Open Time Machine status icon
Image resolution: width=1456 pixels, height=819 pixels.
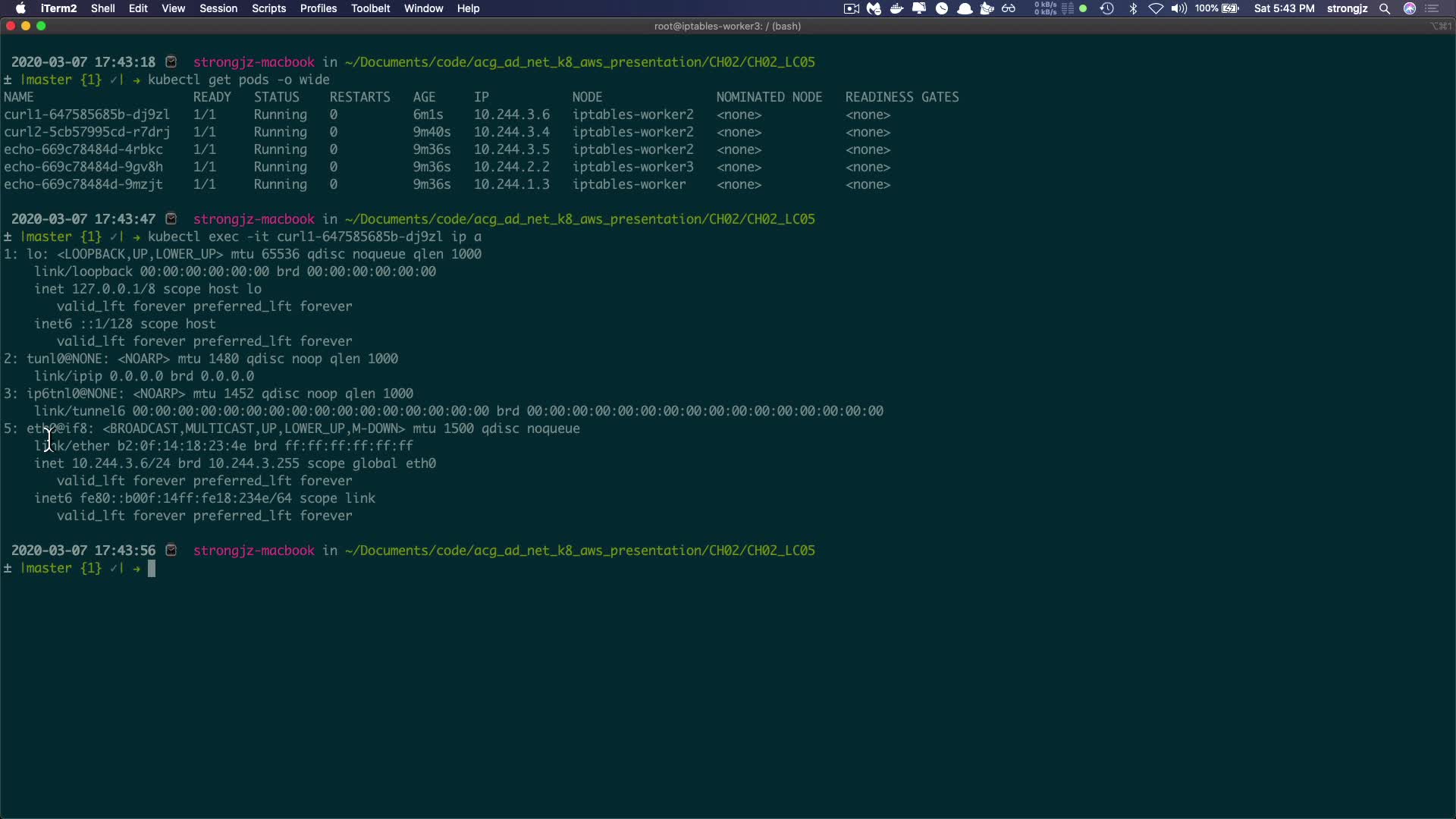tap(1106, 8)
